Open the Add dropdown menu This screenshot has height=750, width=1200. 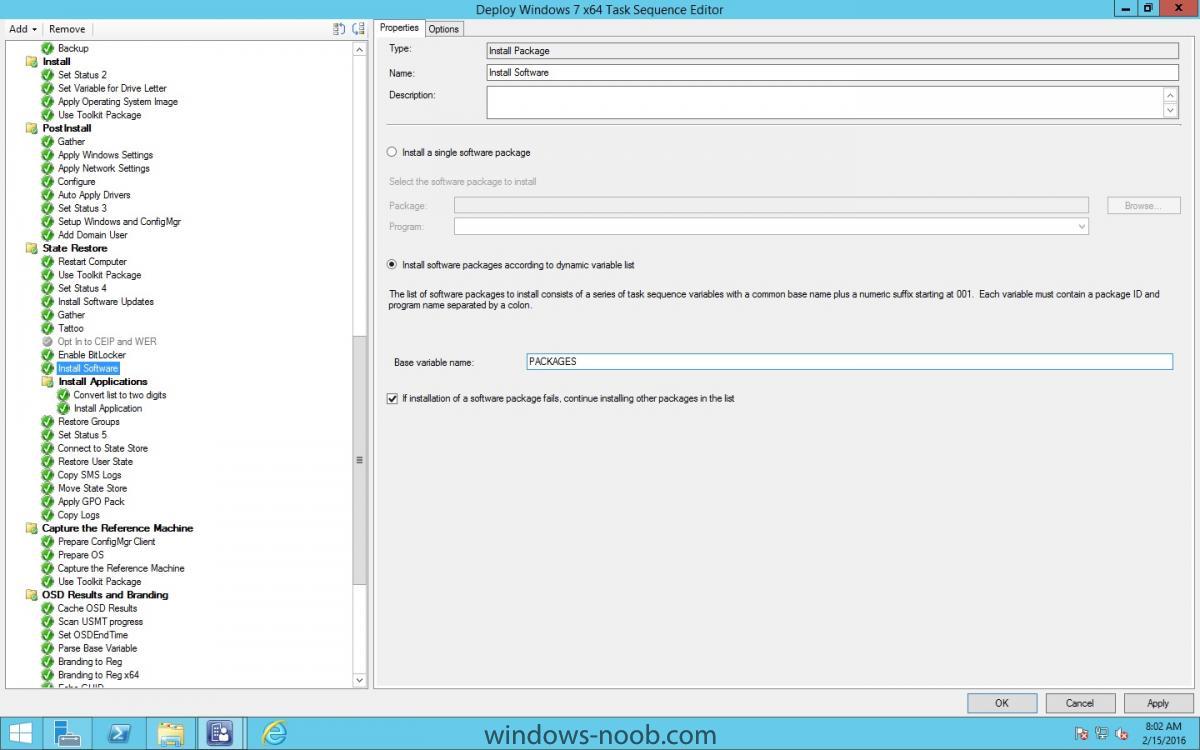(23, 29)
